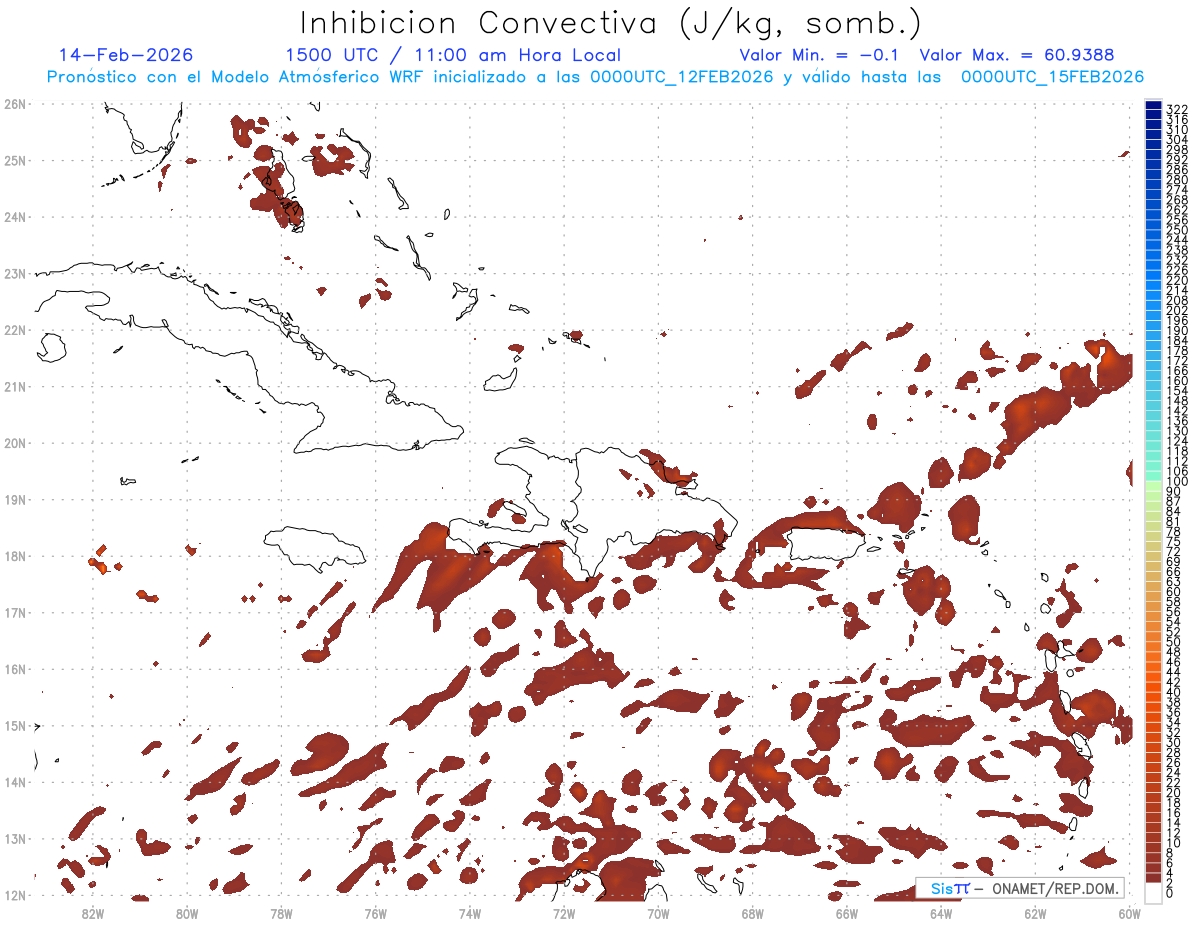1200x927 pixels.
Task: Click the 'Modelo Atmosferico WRF' forecast text
Action: point(317,77)
